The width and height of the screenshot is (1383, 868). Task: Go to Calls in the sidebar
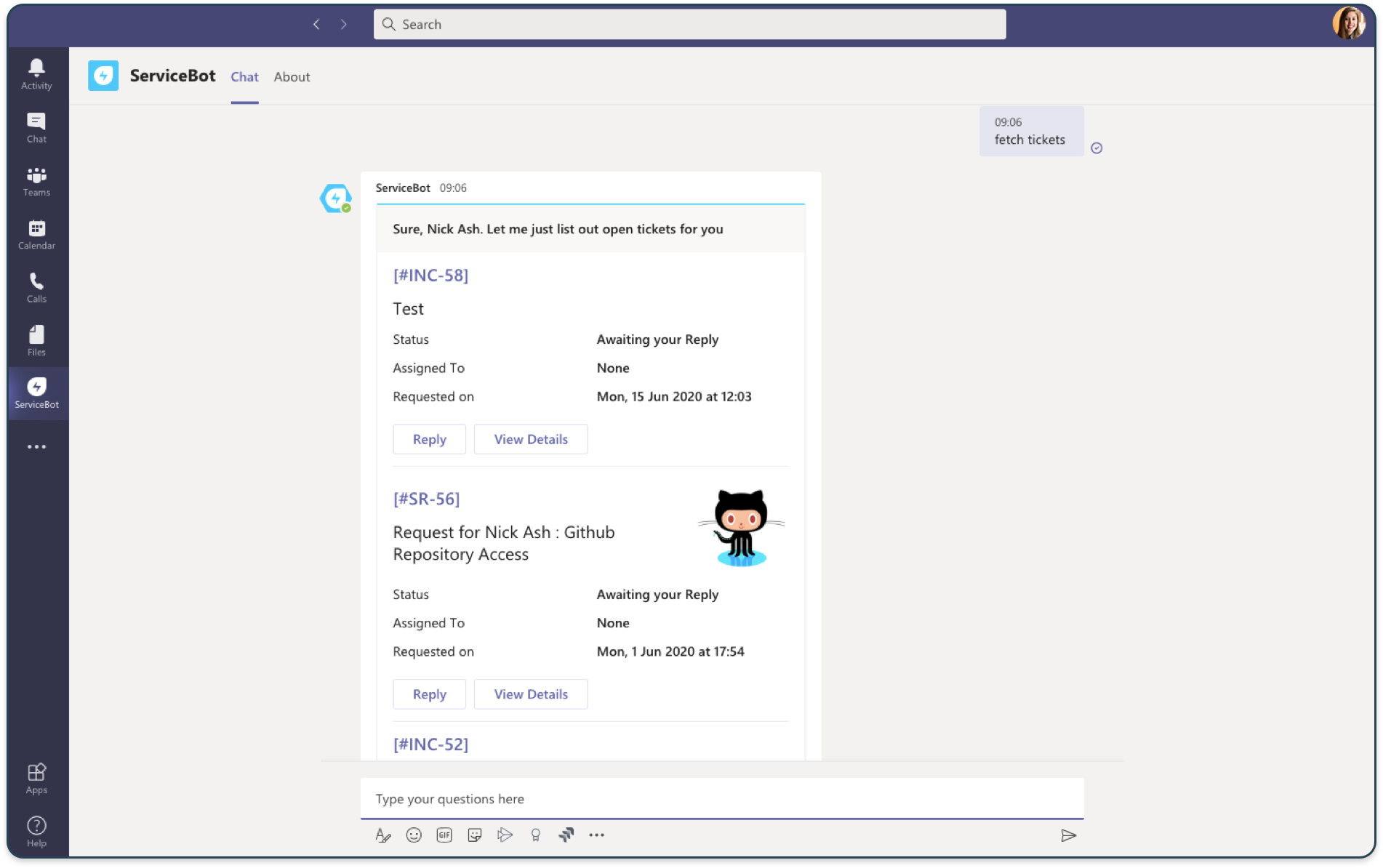pos(36,287)
